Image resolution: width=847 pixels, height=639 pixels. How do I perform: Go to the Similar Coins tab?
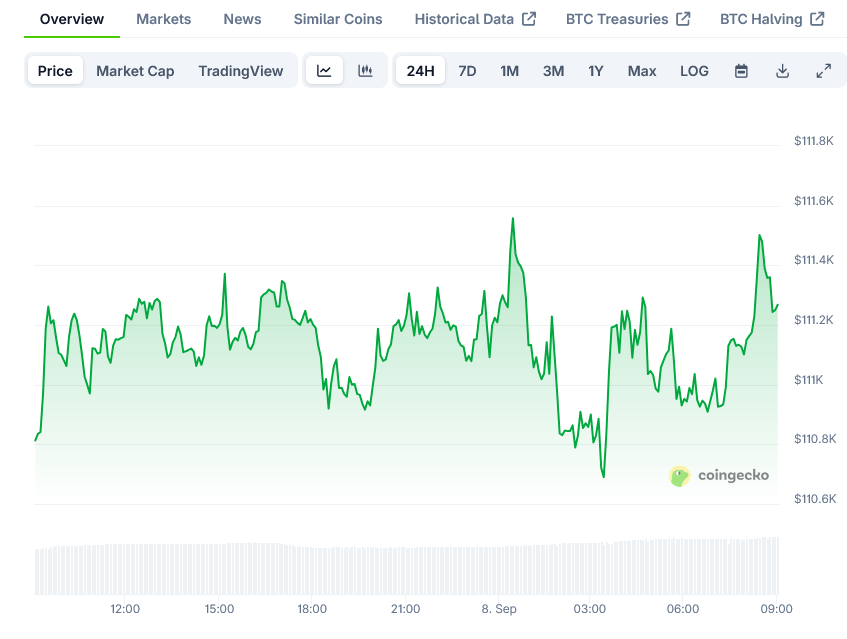pyautogui.click(x=338, y=19)
